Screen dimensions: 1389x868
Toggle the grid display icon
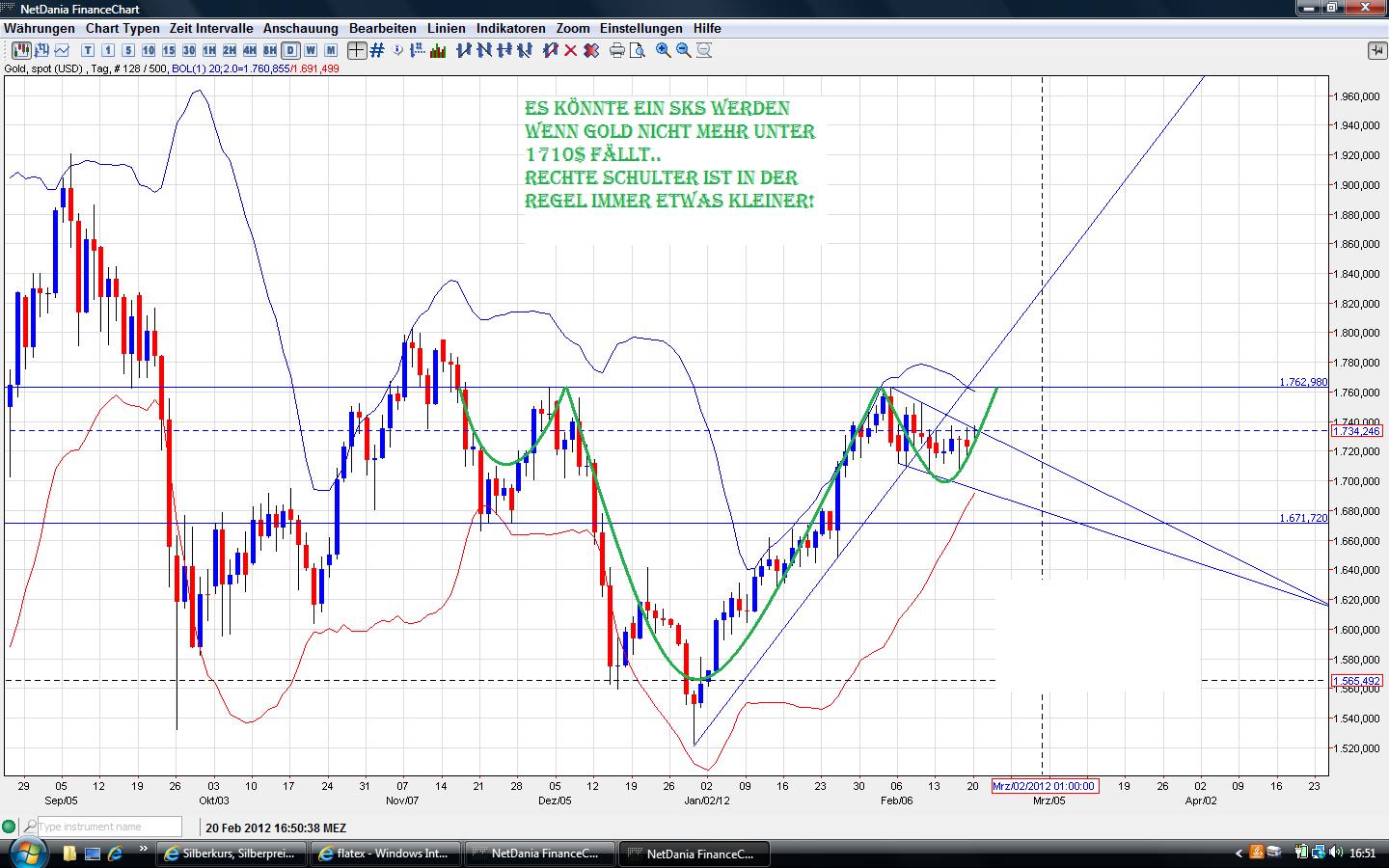[x=377, y=50]
